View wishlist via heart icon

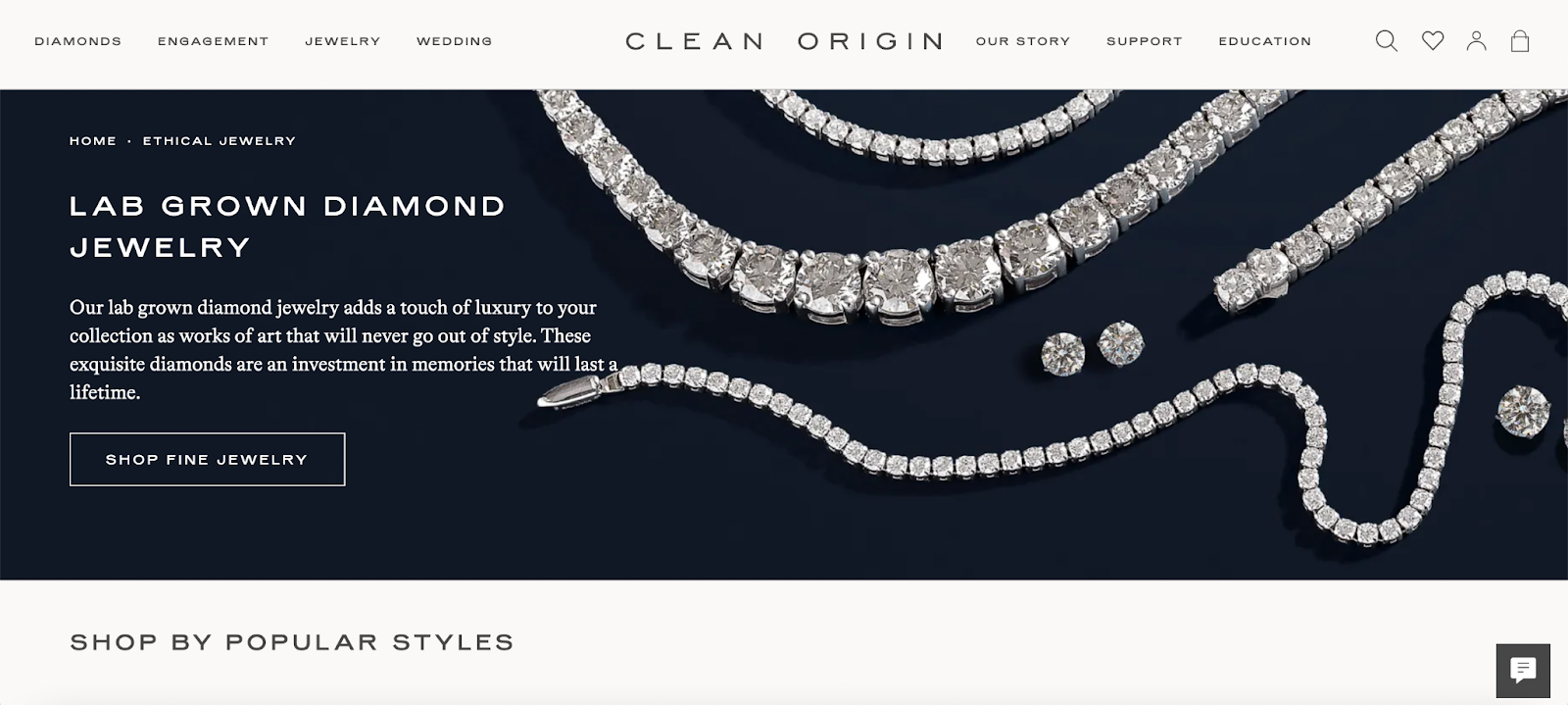click(x=1433, y=41)
